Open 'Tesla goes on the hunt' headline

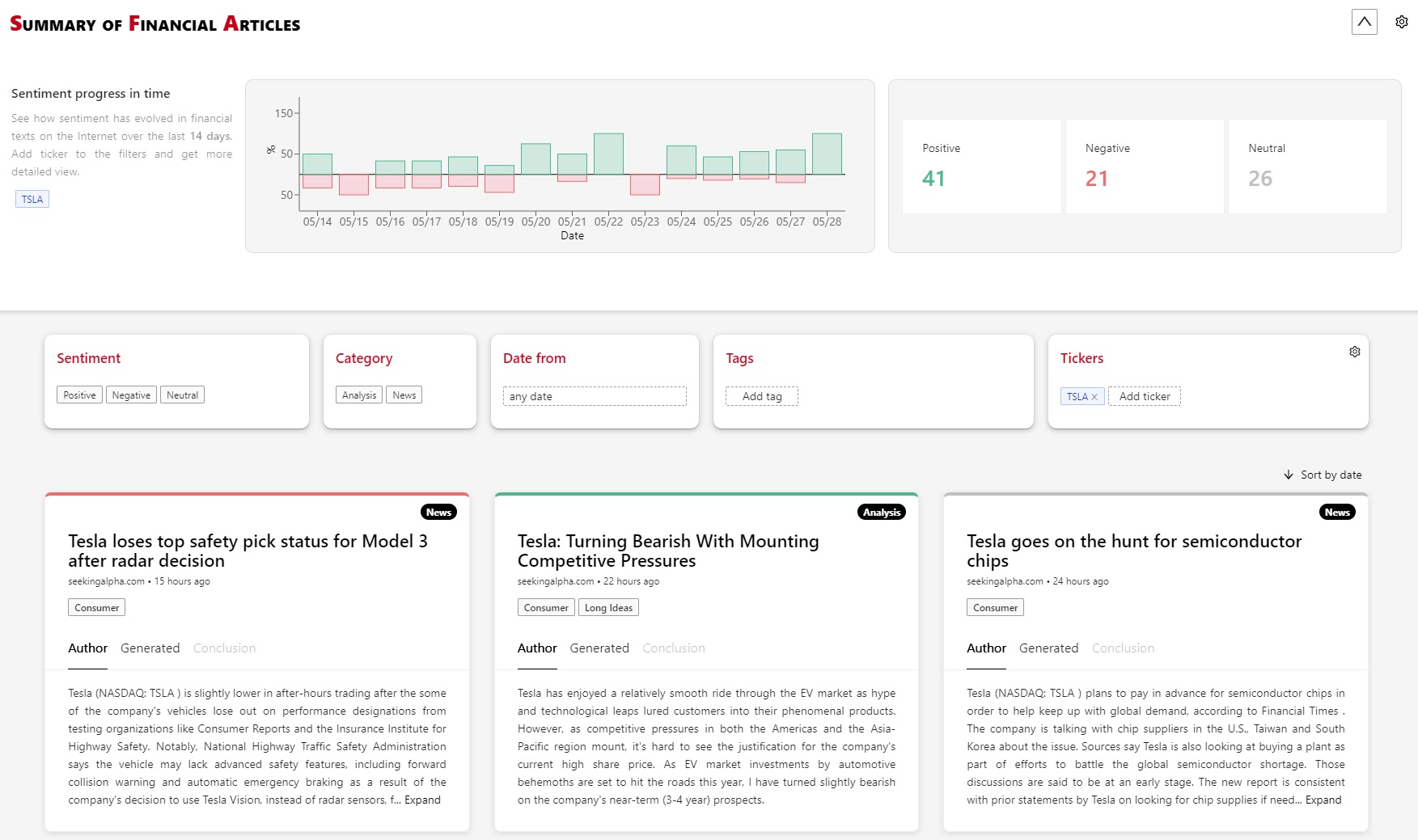click(x=1134, y=551)
